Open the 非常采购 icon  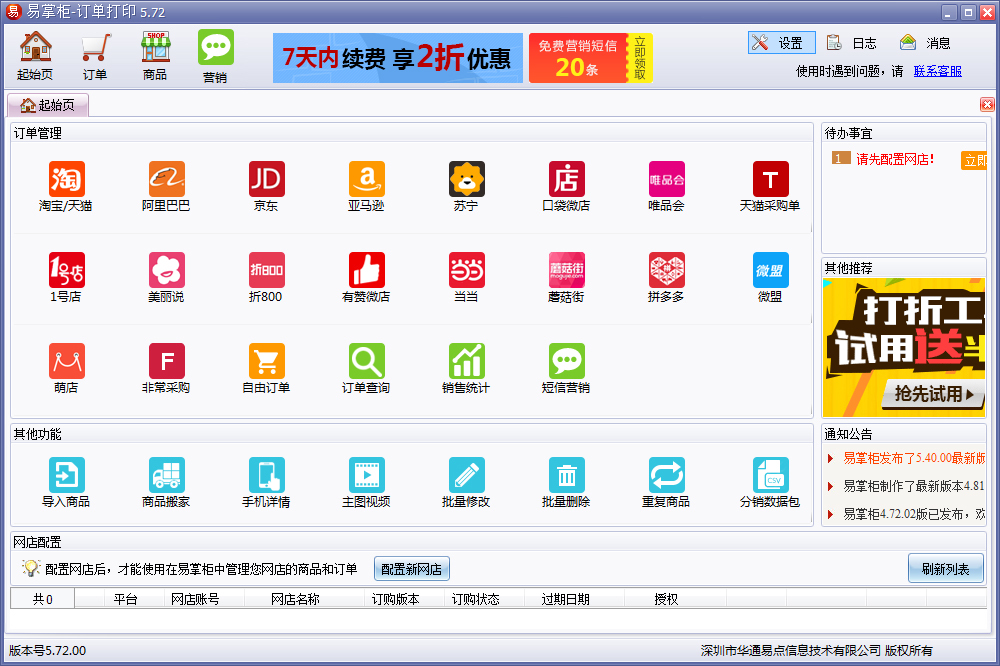point(166,368)
